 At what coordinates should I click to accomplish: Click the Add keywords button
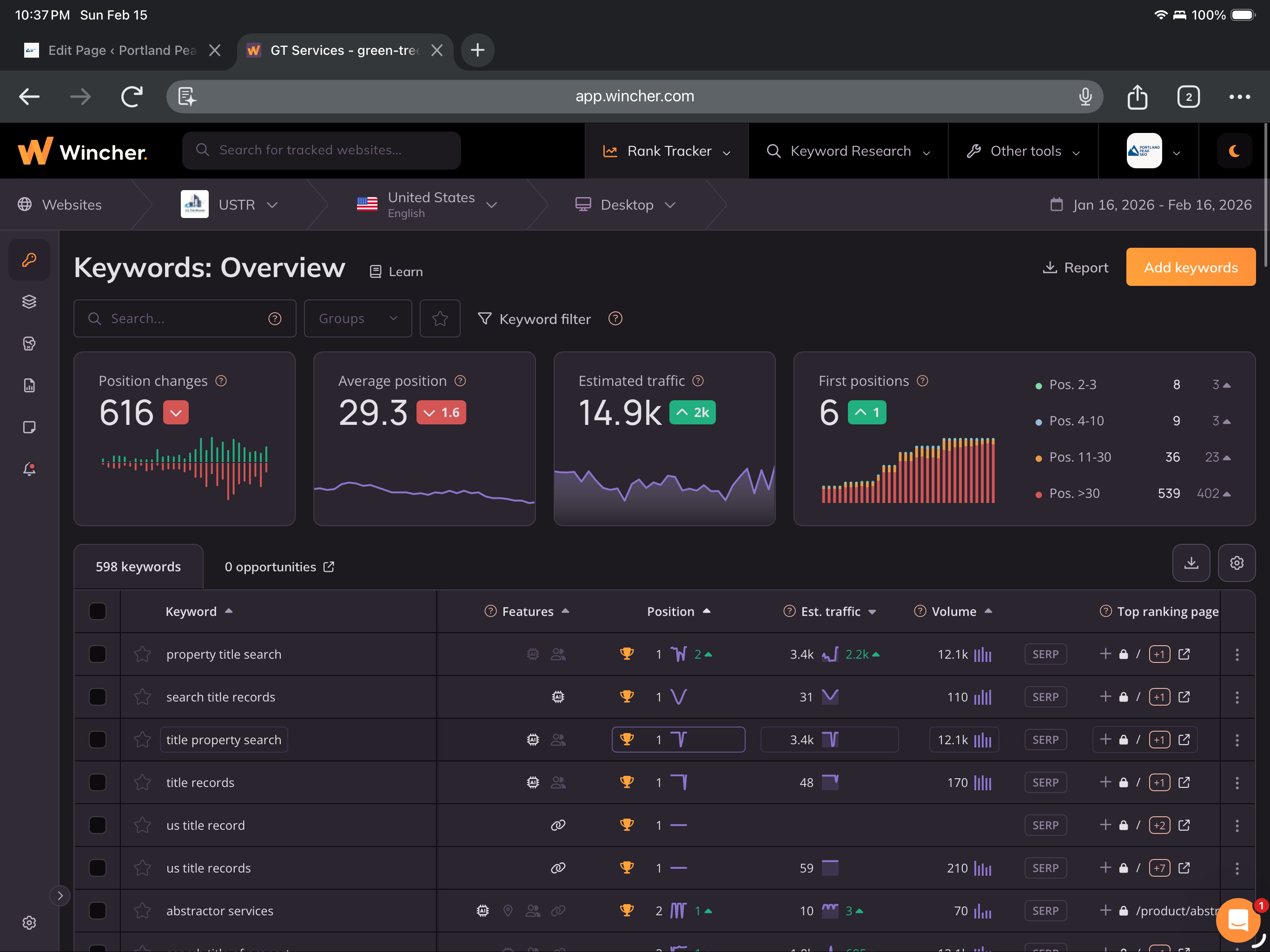point(1191,267)
